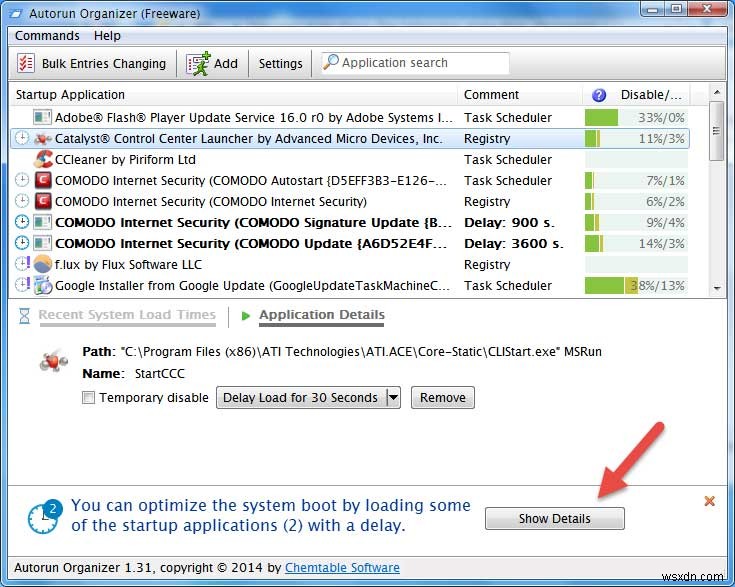Click the Adobe Flash Player entry icon
This screenshot has height=587, width=735.
click(x=42, y=117)
